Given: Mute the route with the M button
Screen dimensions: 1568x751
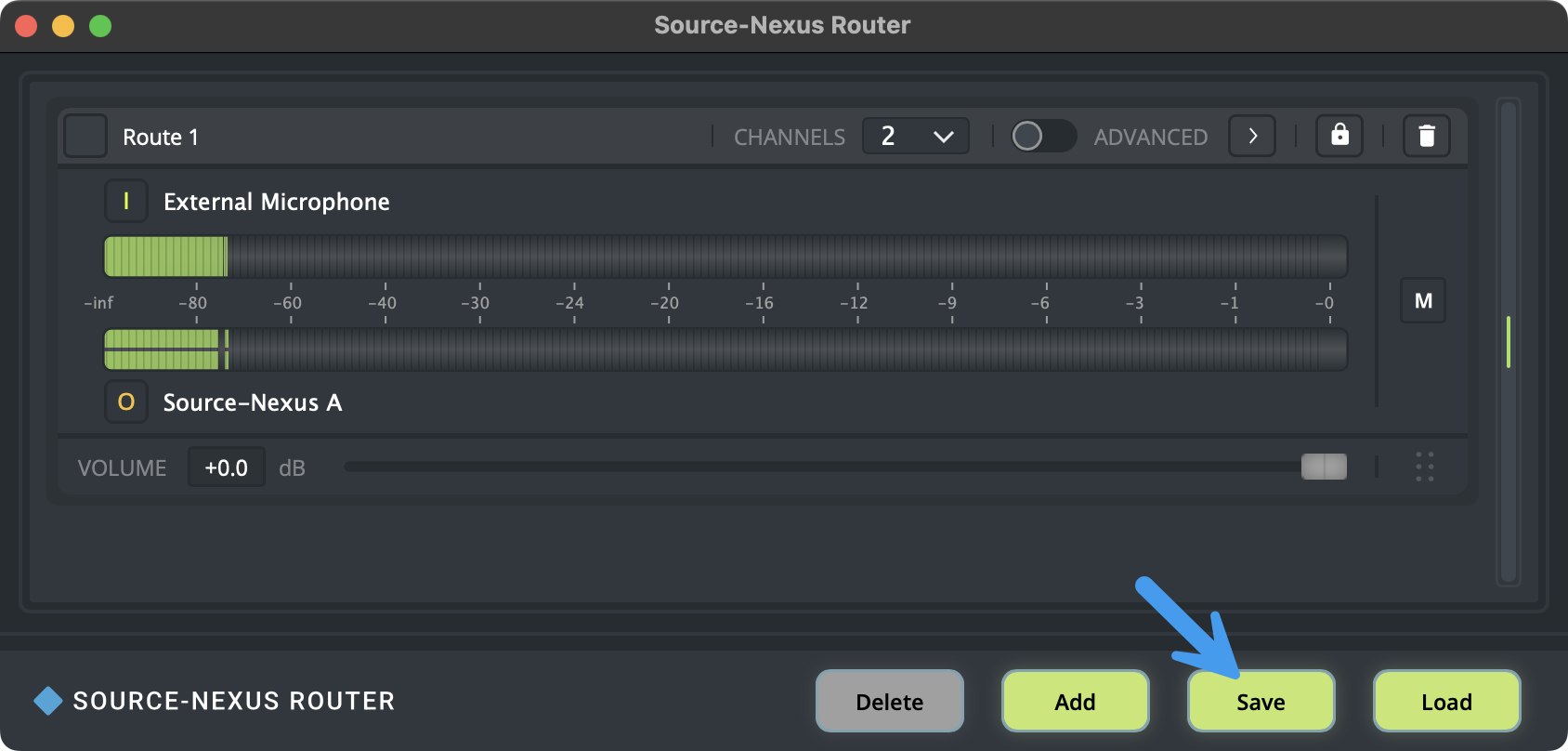Looking at the screenshot, I should pos(1422,301).
